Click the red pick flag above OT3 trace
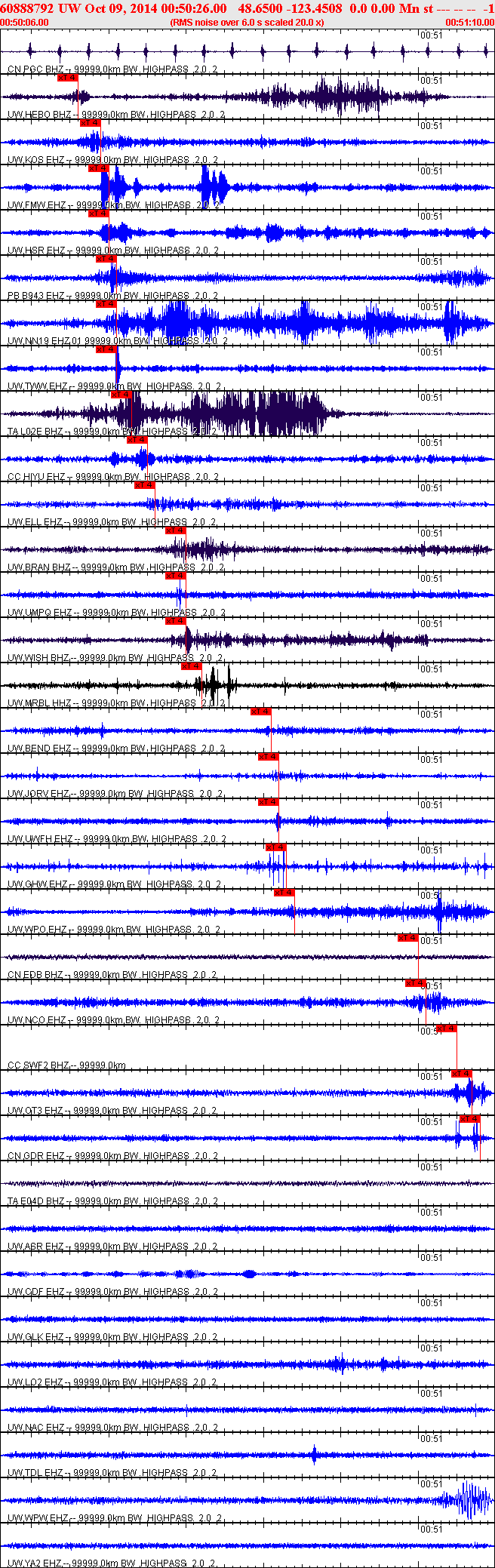495x1568 pixels. 462,1074
